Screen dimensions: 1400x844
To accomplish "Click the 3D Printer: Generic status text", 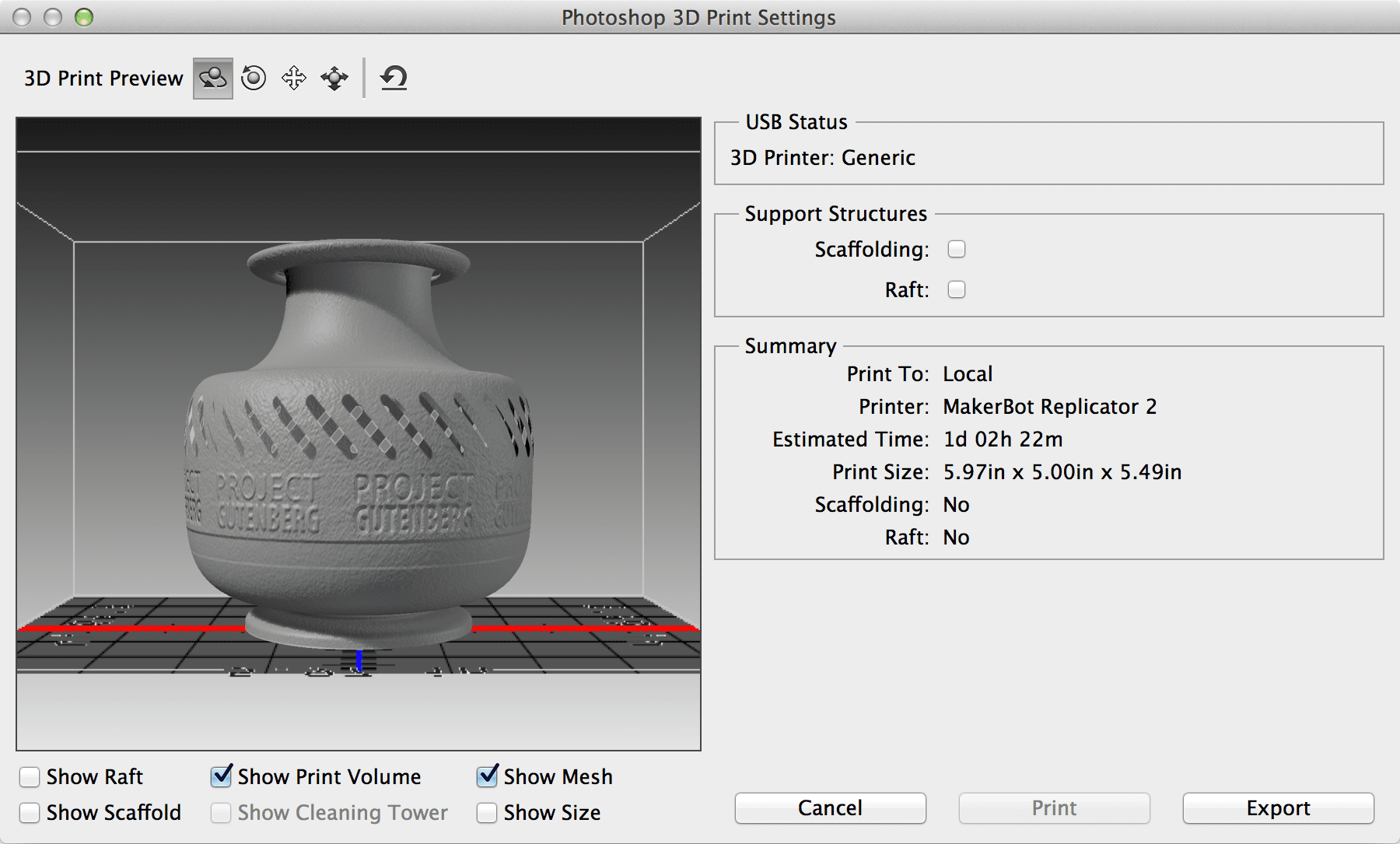I will (x=822, y=158).
